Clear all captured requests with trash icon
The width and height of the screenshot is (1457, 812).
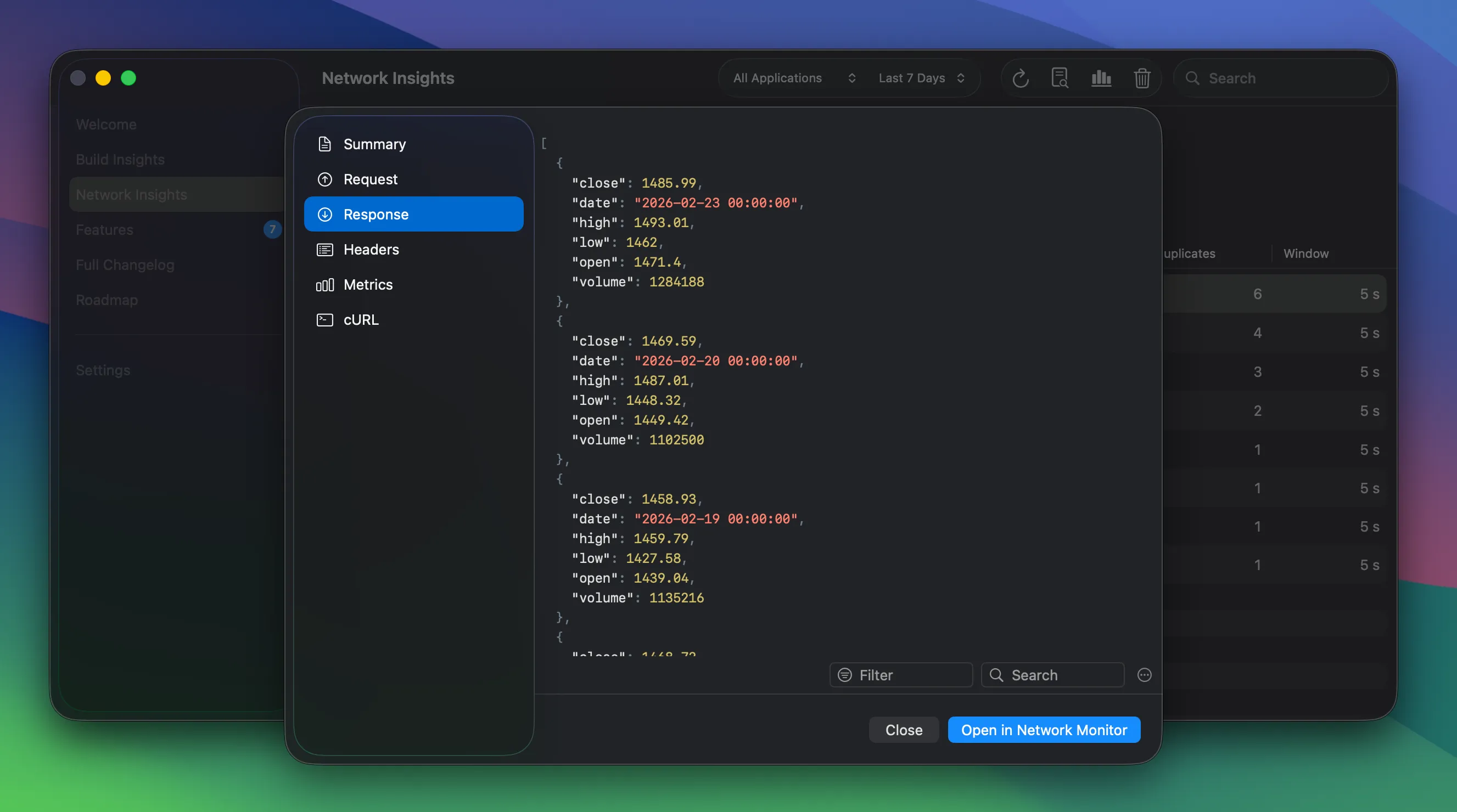tap(1142, 78)
